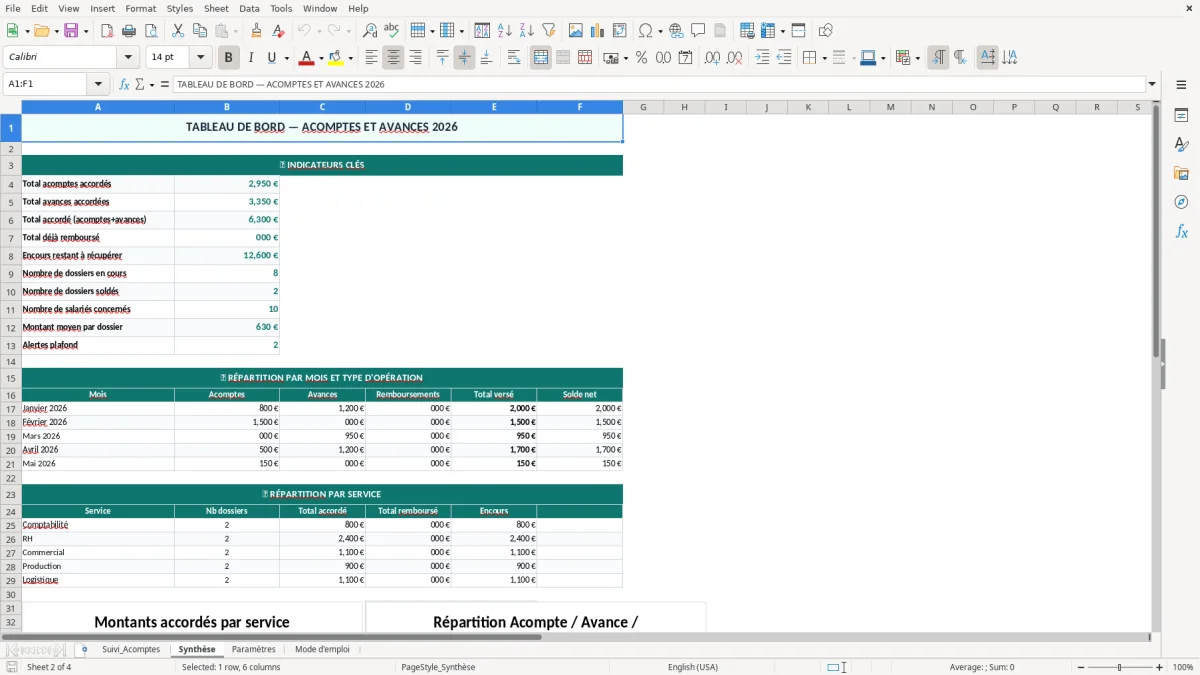Toggle Italic formatting
The height and width of the screenshot is (675, 1200).
250,58
